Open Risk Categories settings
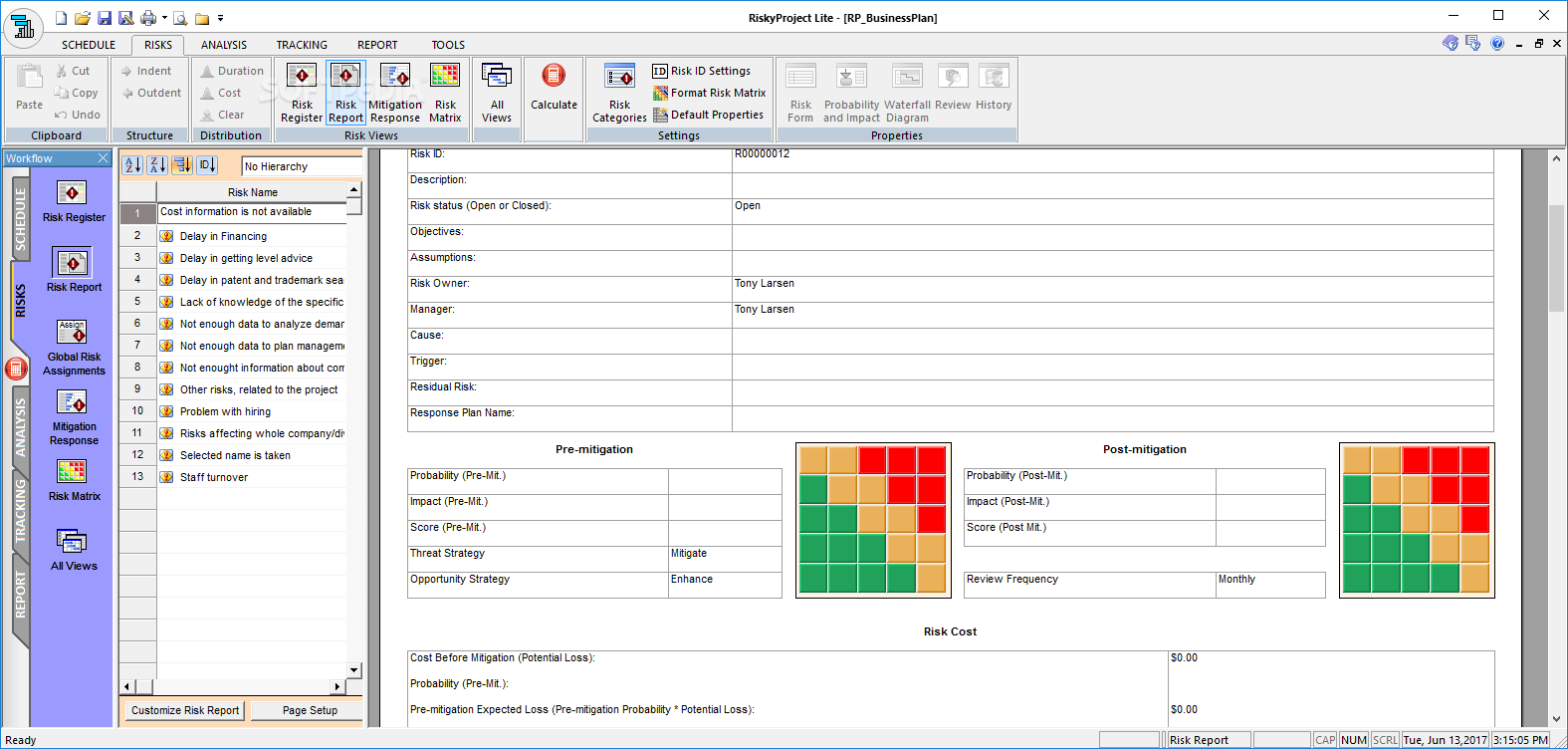Viewport: 1568px width, 749px height. [619, 93]
